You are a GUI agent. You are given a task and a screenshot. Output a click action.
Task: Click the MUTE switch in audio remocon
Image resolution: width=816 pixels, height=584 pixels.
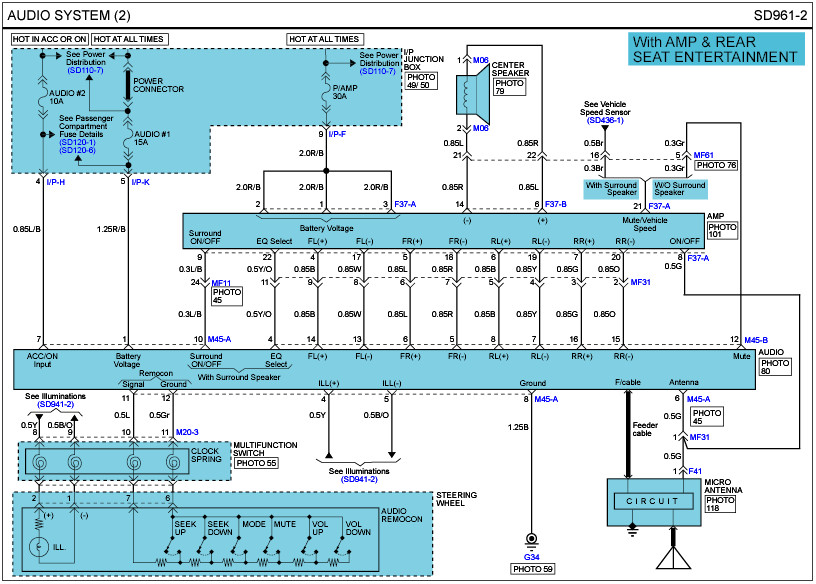(x=269, y=548)
